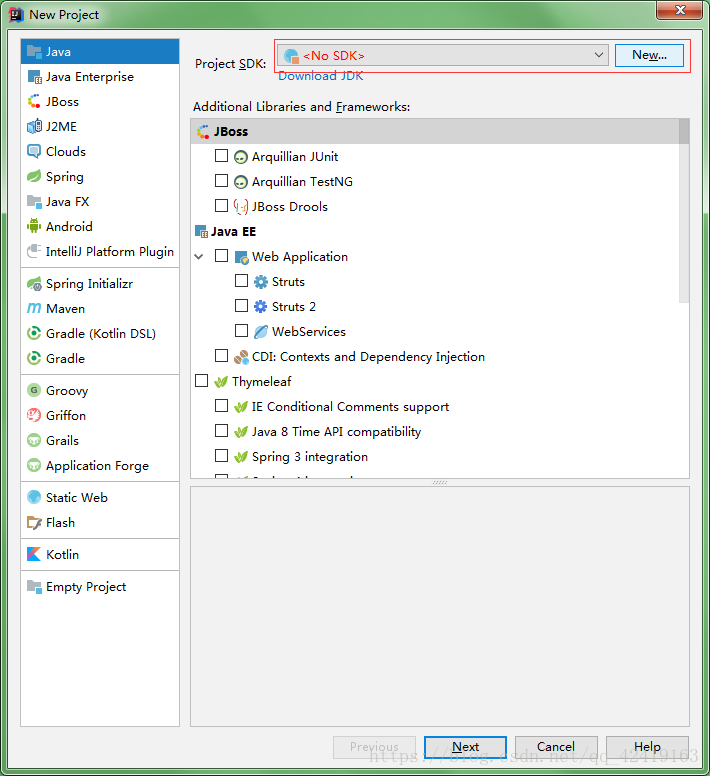This screenshot has width=710, height=776.
Task: Check CDI: Contexts and Dependency Injection
Action: (221, 356)
